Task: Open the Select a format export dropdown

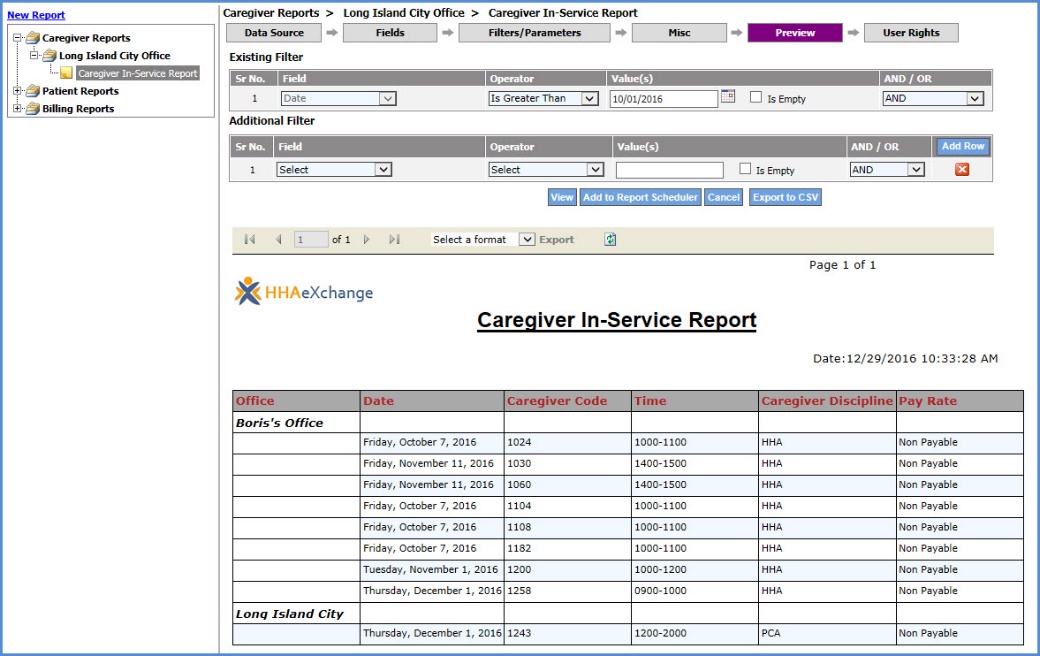Action: coord(480,239)
